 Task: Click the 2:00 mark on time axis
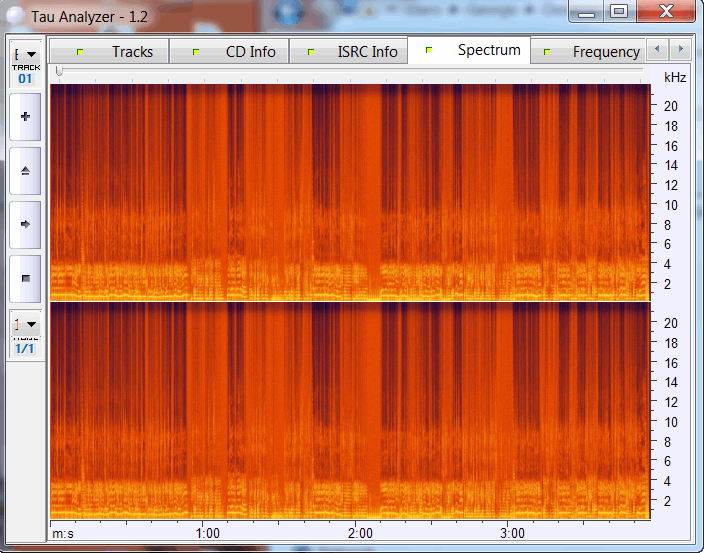(x=359, y=534)
